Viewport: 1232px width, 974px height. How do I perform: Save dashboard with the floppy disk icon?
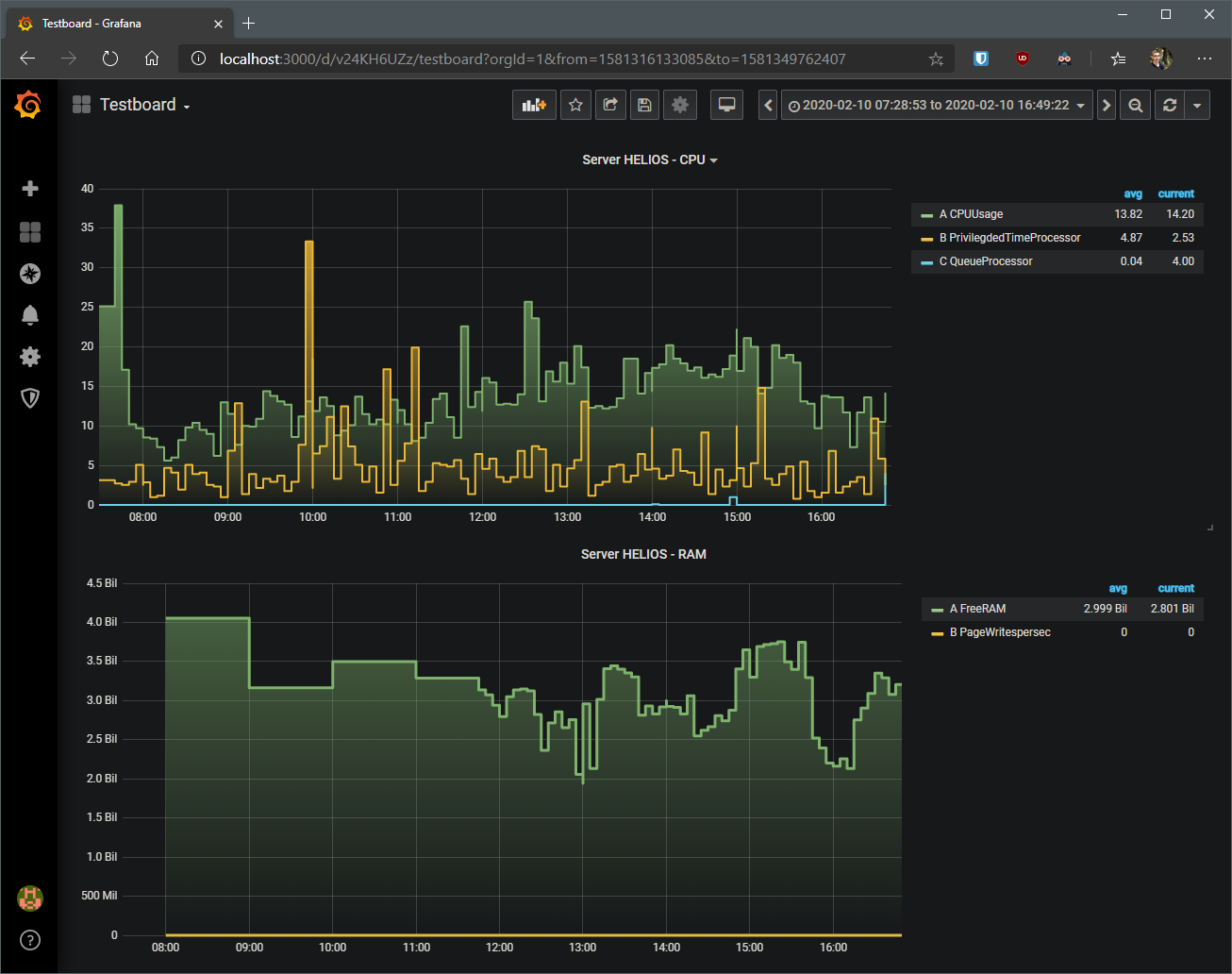(644, 105)
